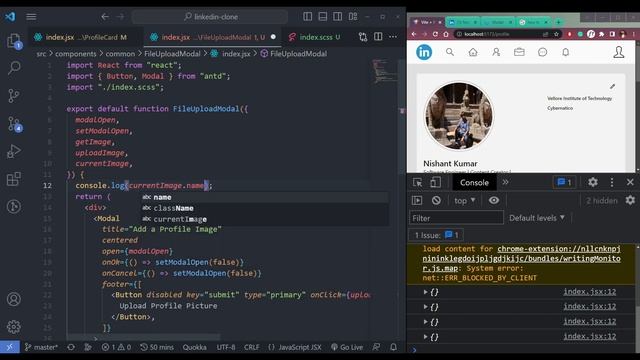Toggle the DevTools device toolbar
Image resolution: width=640 pixels, height=360 pixels.
435,182
